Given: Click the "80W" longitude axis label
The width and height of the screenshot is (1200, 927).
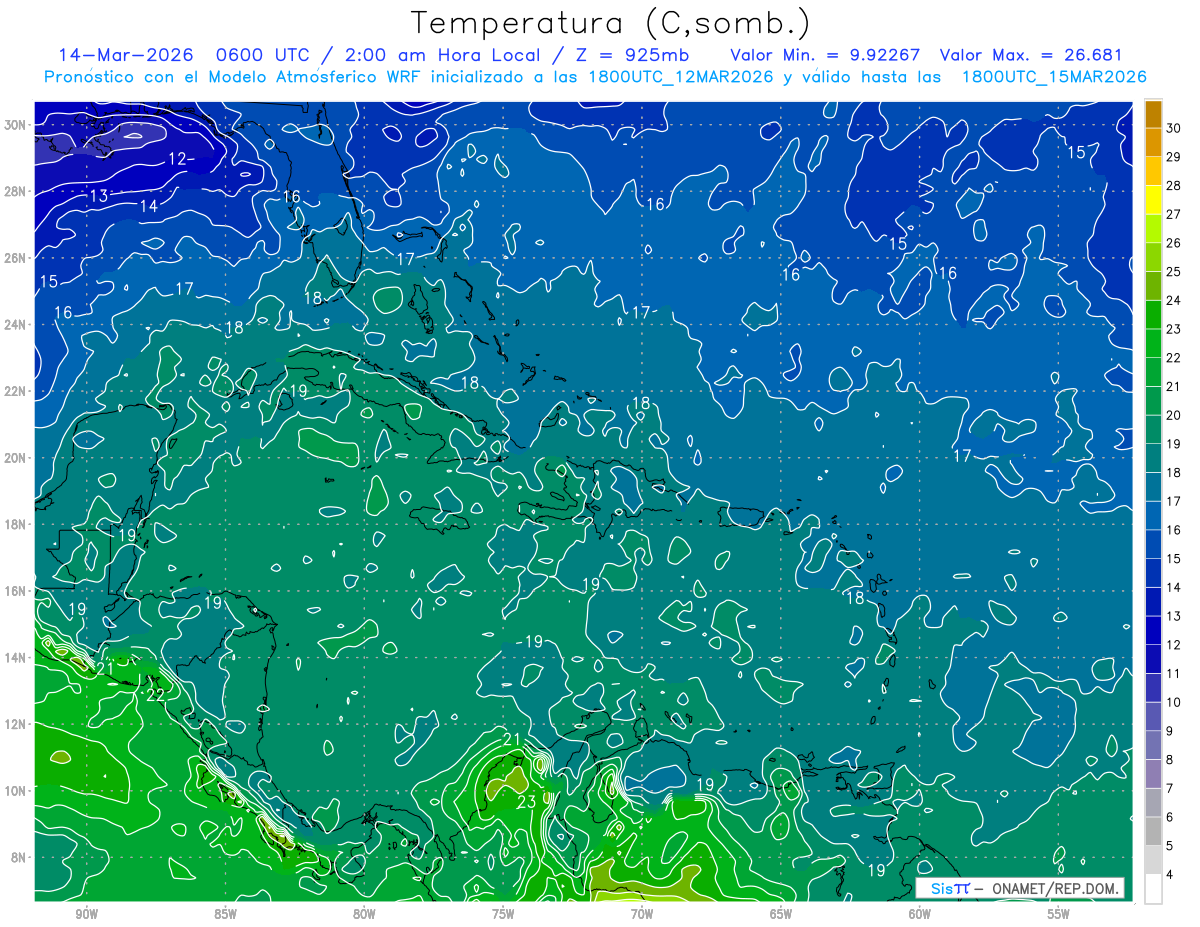Looking at the screenshot, I should [364, 914].
